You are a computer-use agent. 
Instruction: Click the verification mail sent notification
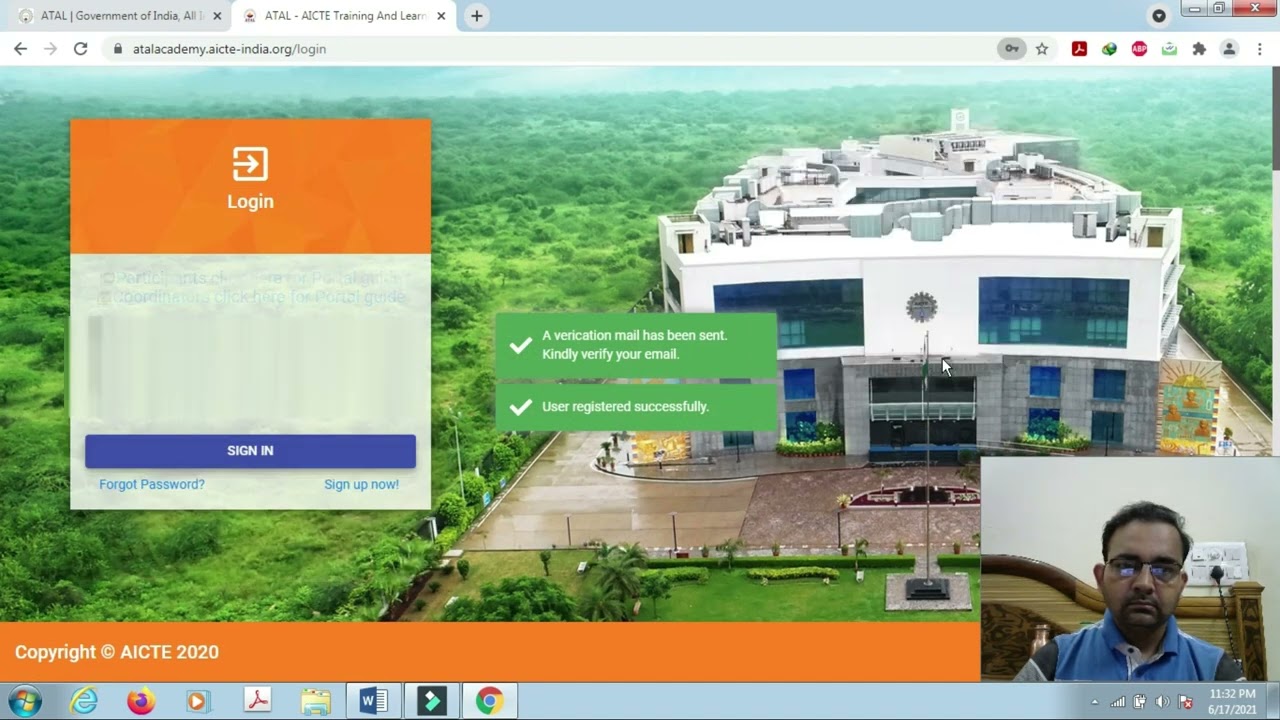[x=636, y=345]
